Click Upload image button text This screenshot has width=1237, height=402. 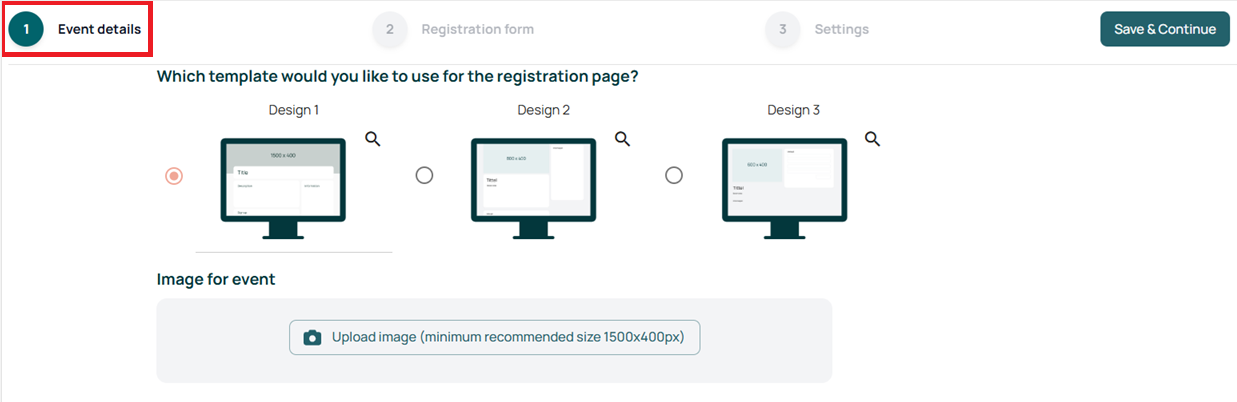click(x=508, y=338)
